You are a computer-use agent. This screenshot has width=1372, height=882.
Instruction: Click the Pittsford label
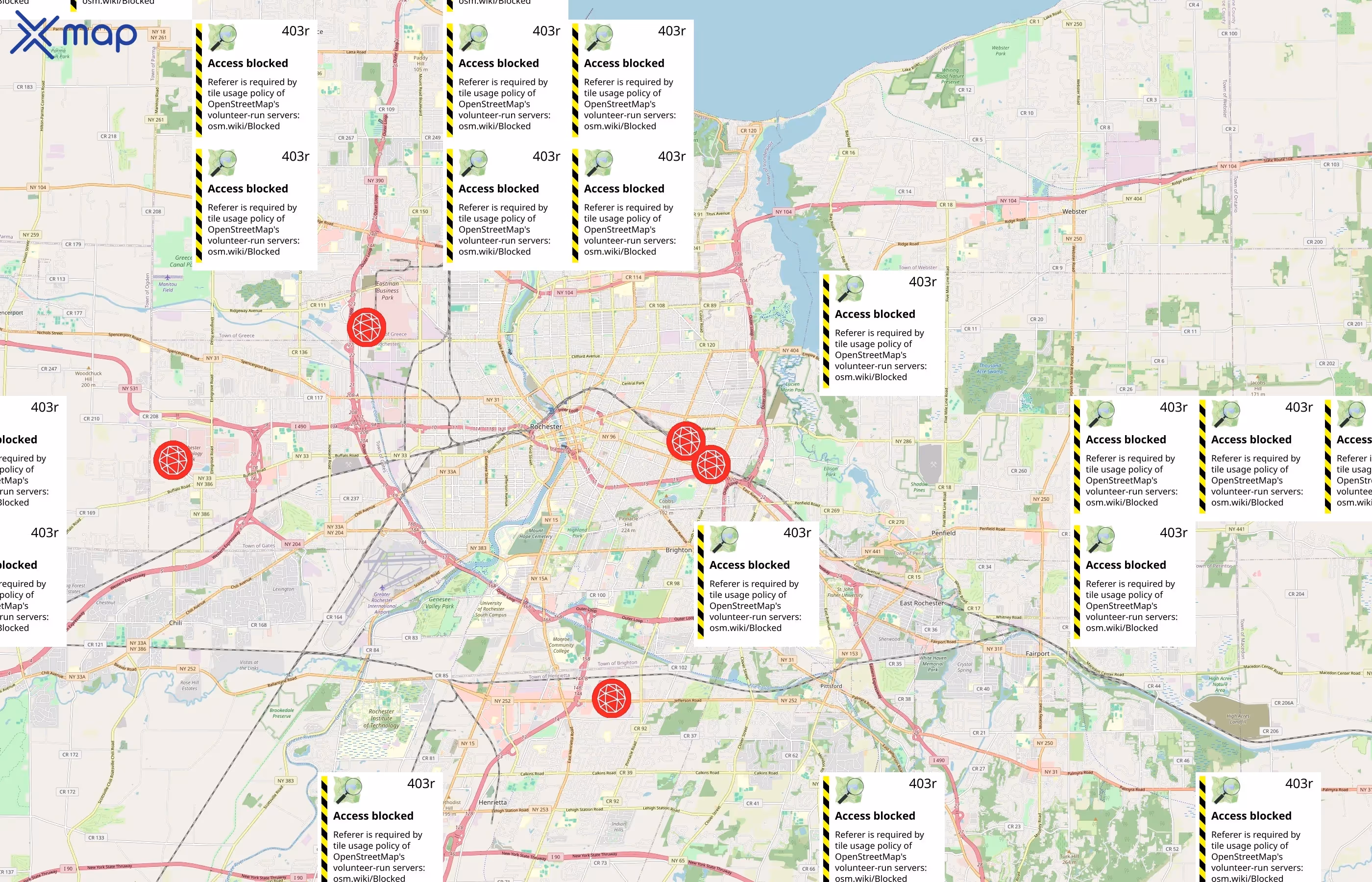click(831, 686)
